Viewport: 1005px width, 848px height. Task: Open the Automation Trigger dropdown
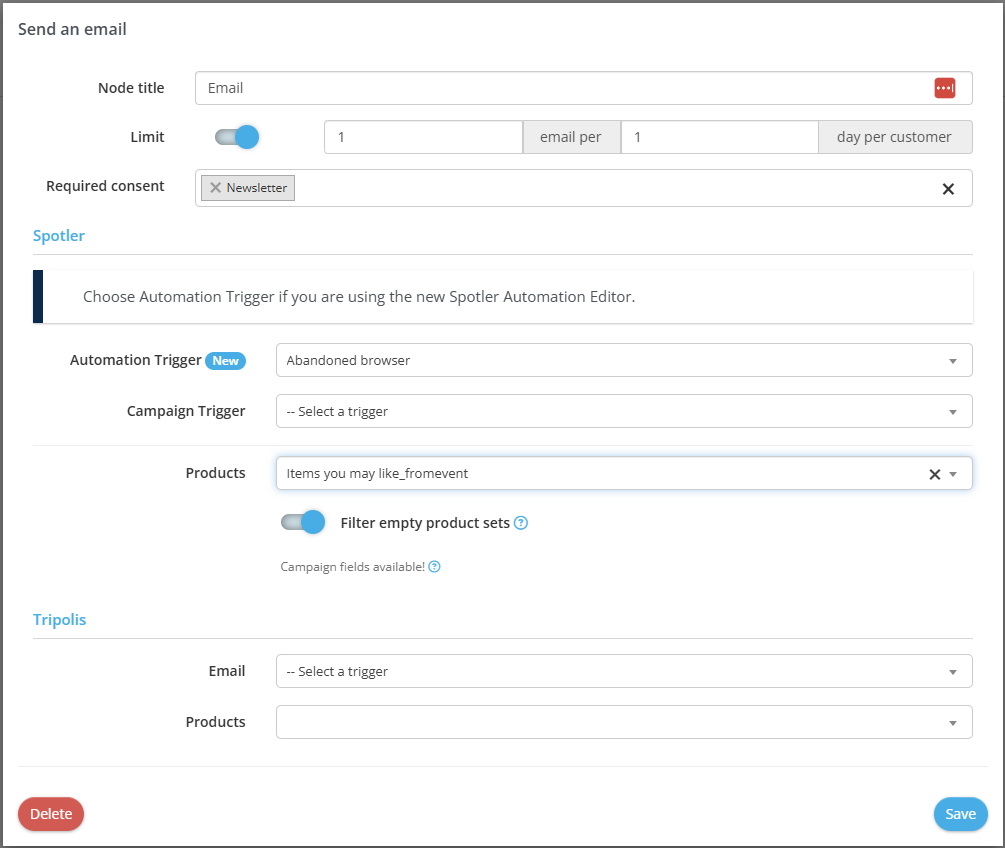click(623, 360)
